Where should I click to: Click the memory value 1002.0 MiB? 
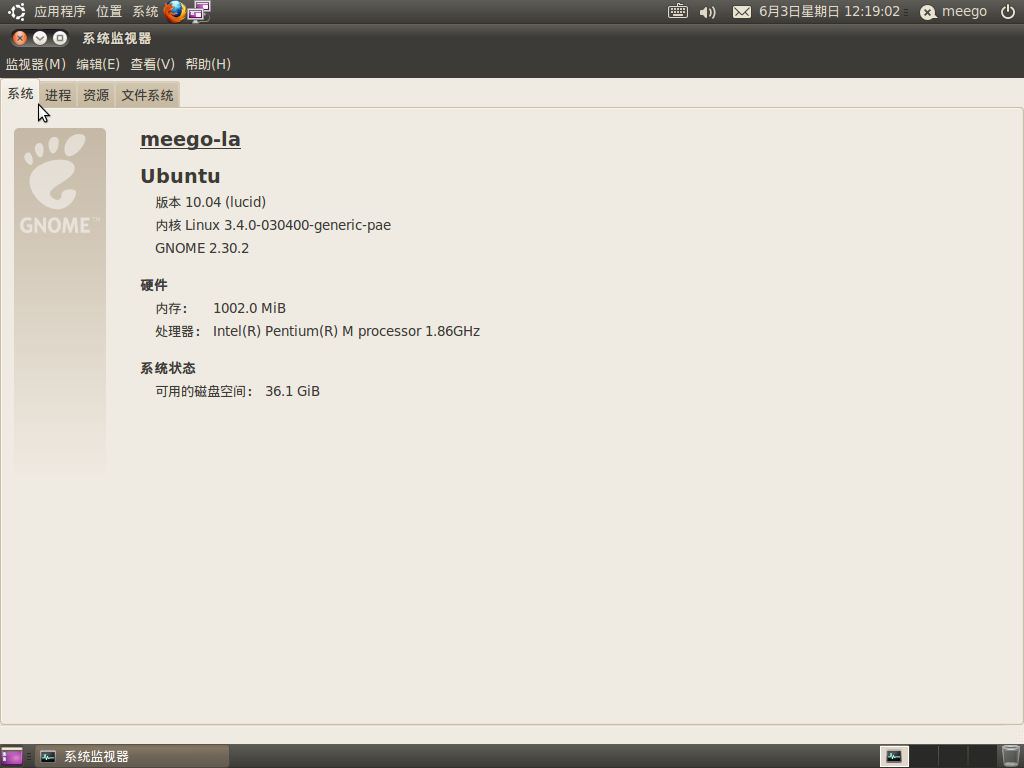[x=249, y=308]
